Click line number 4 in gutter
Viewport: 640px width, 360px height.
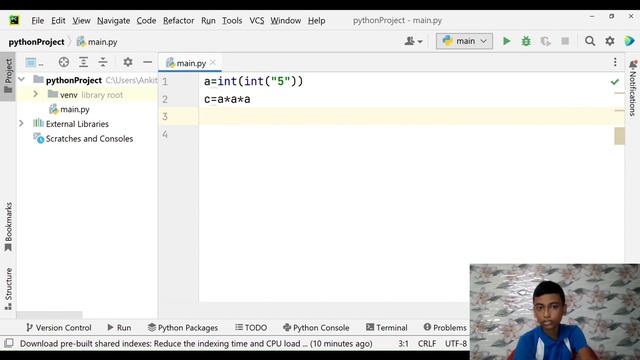pyautogui.click(x=165, y=134)
